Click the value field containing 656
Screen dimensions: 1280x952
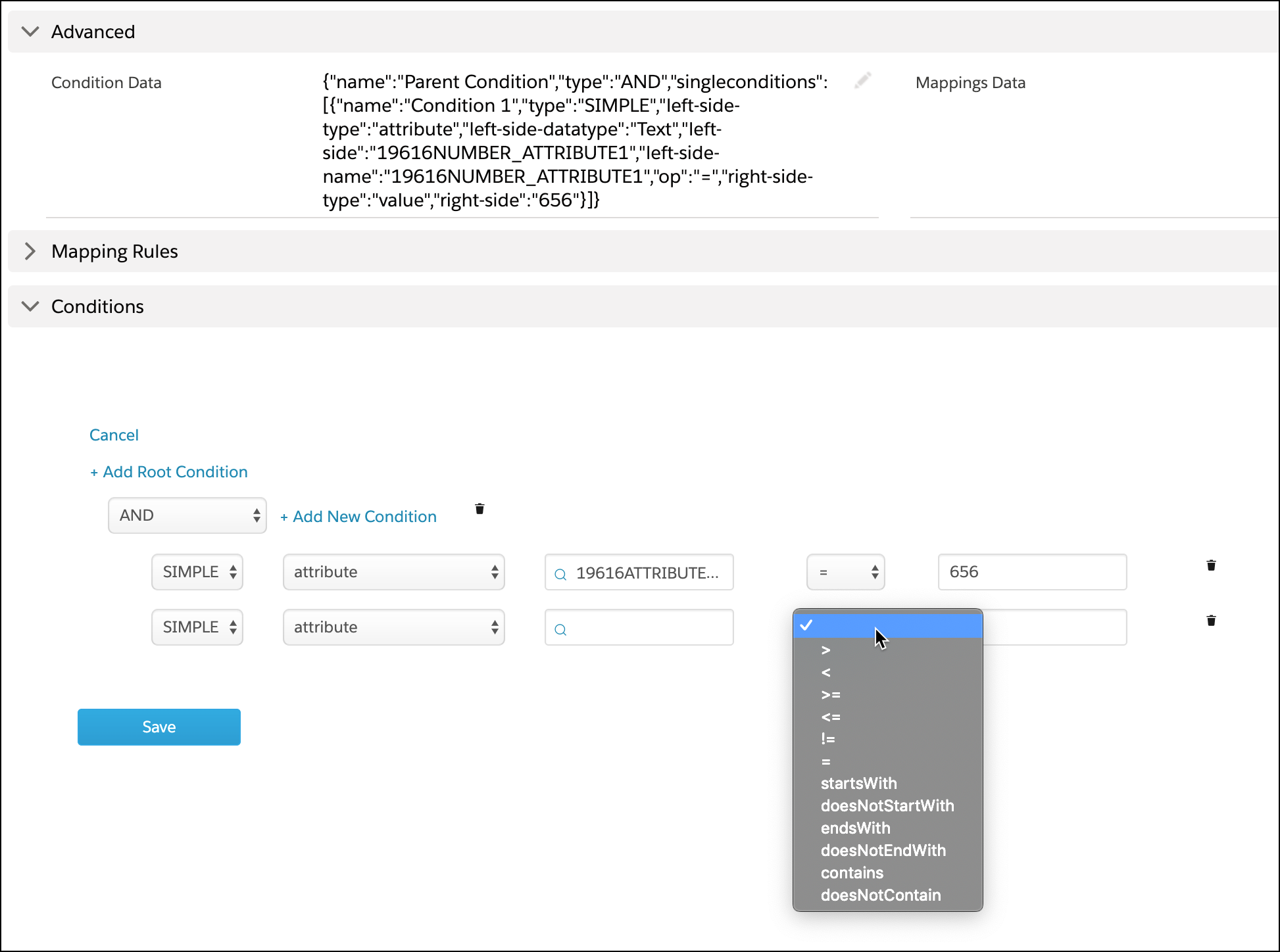(x=1031, y=572)
